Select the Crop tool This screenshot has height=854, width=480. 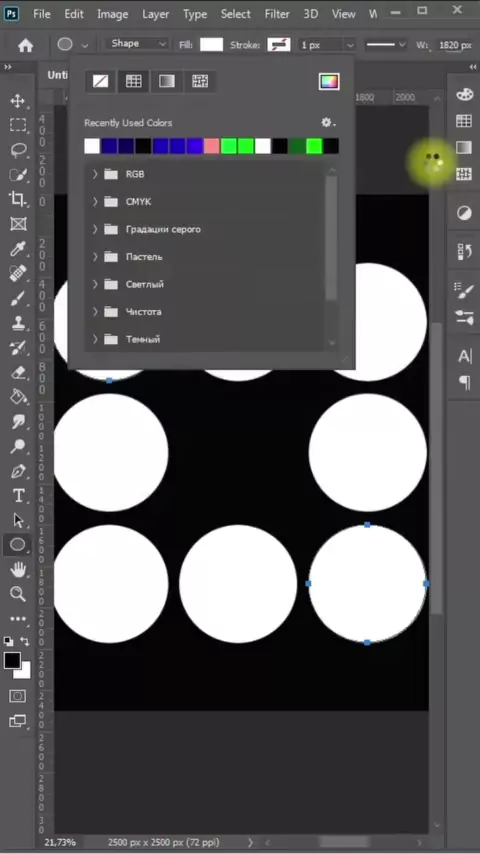click(17, 199)
